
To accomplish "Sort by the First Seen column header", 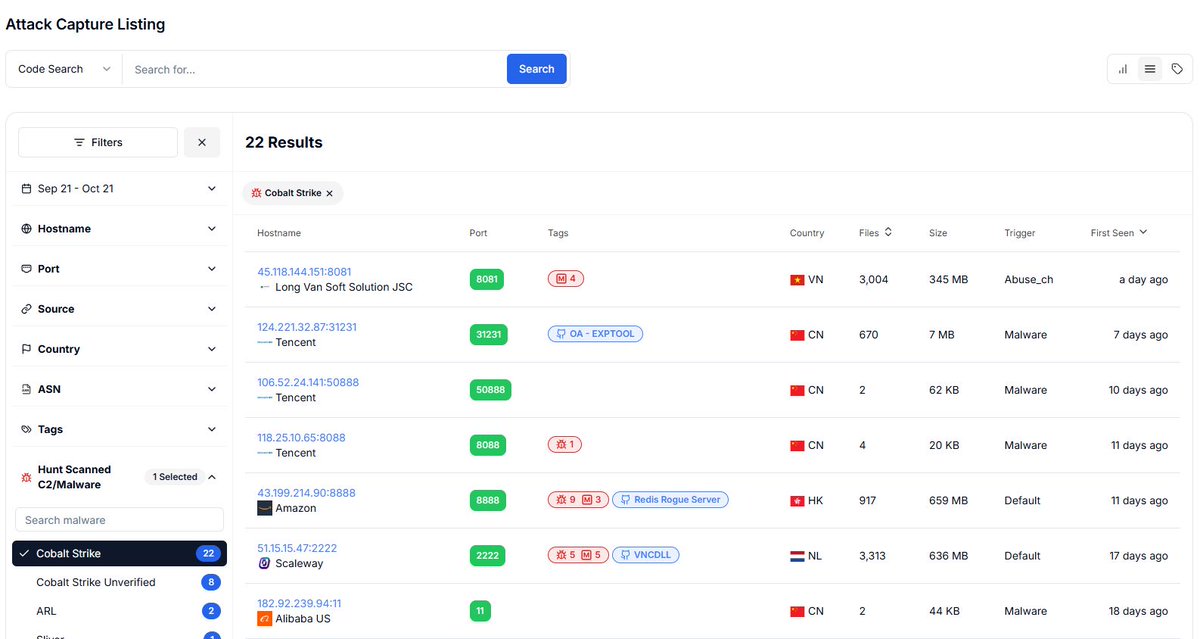I will click(x=1119, y=232).
